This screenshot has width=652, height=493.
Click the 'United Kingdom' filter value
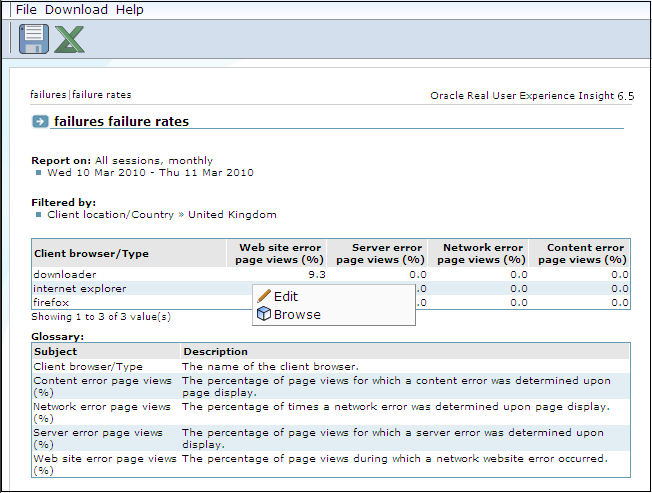point(232,214)
